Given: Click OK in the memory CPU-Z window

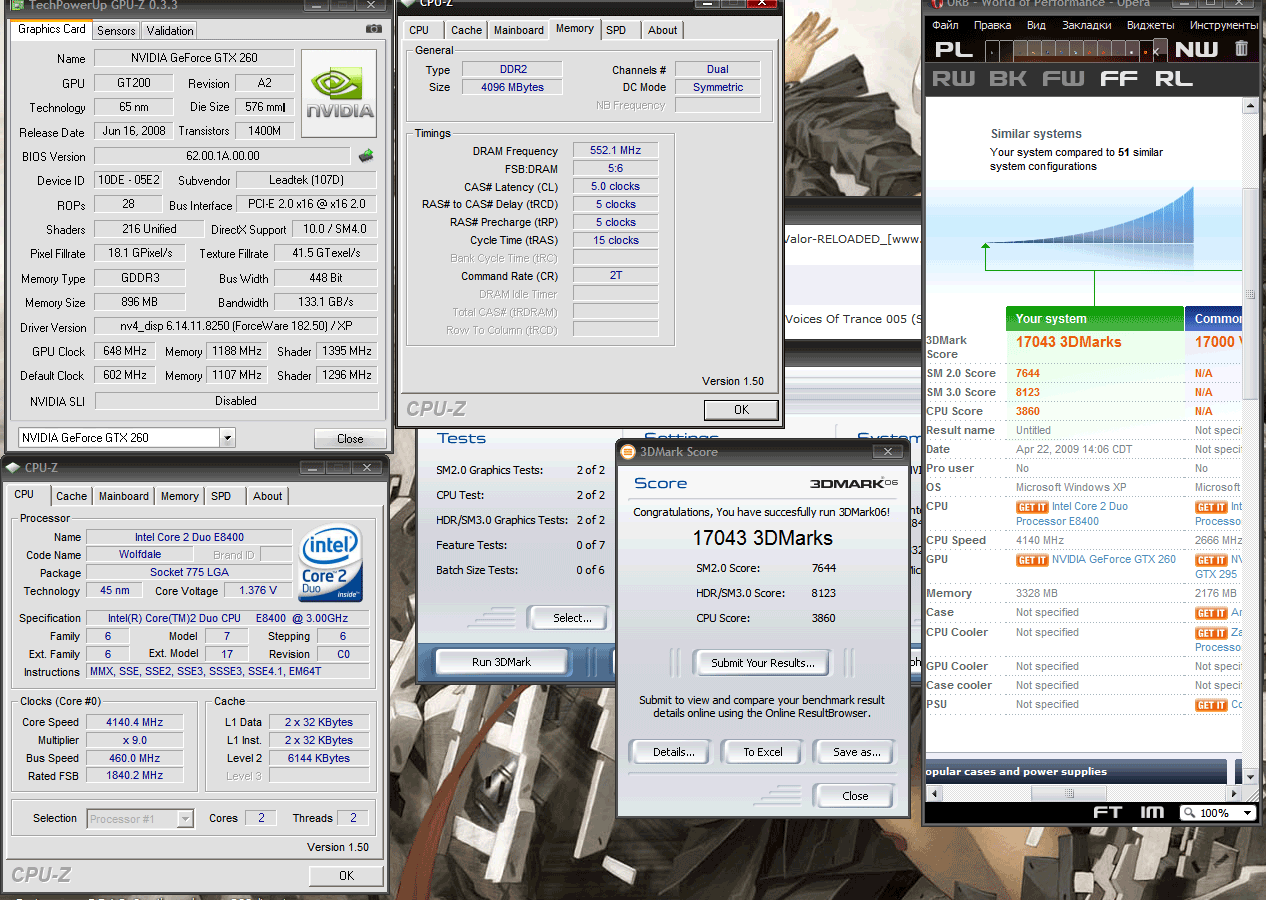Looking at the screenshot, I should pos(741,409).
